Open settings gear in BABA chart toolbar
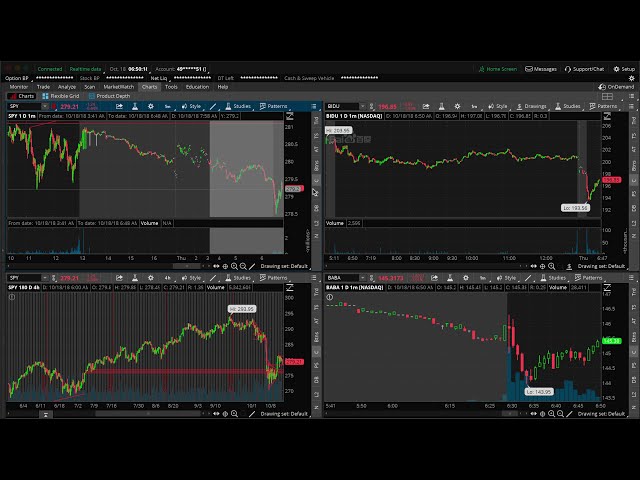Screen dimensions: 640x480 (466, 278)
